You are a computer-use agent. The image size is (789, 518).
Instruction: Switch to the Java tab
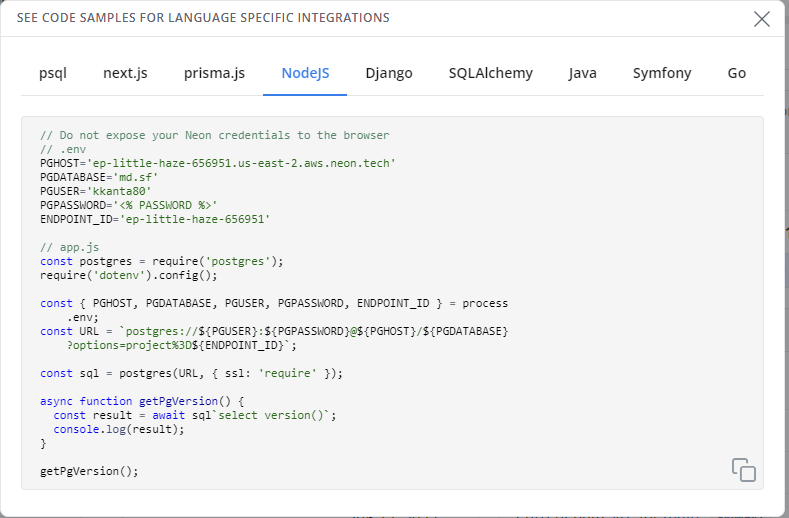pyautogui.click(x=583, y=73)
